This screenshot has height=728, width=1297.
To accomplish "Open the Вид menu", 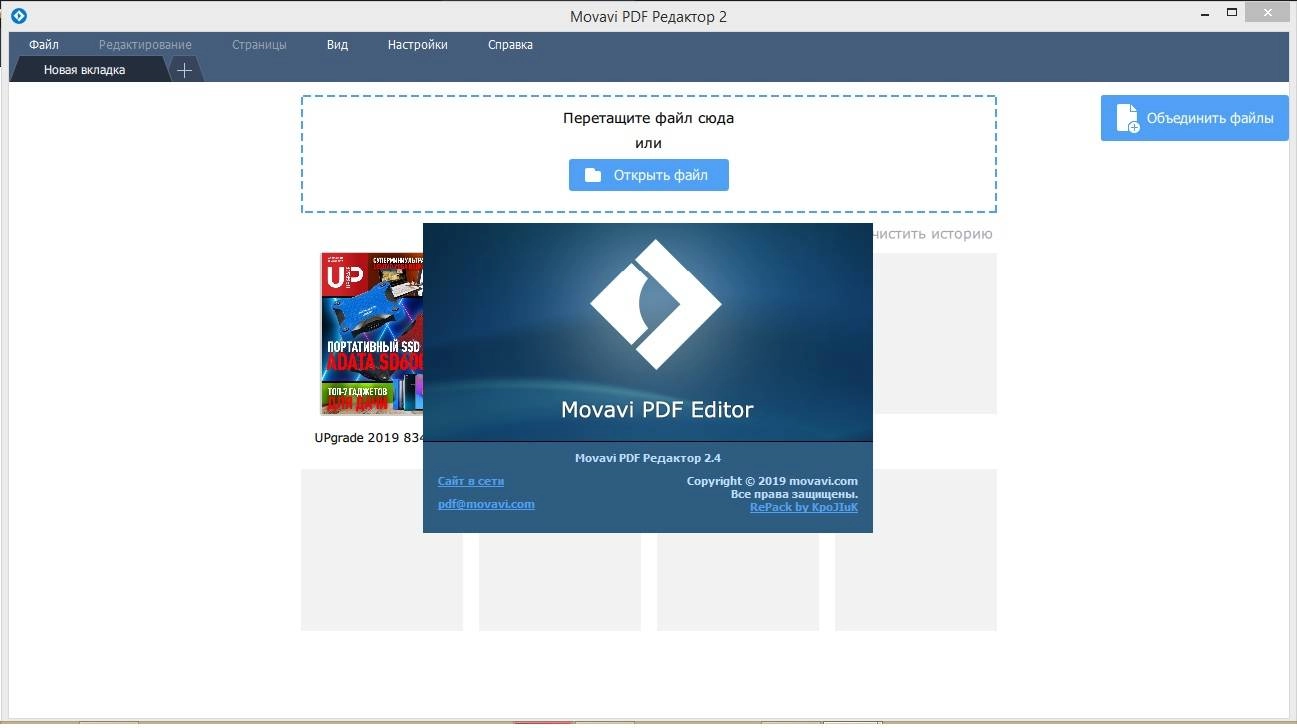I will click(x=337, y=45).
